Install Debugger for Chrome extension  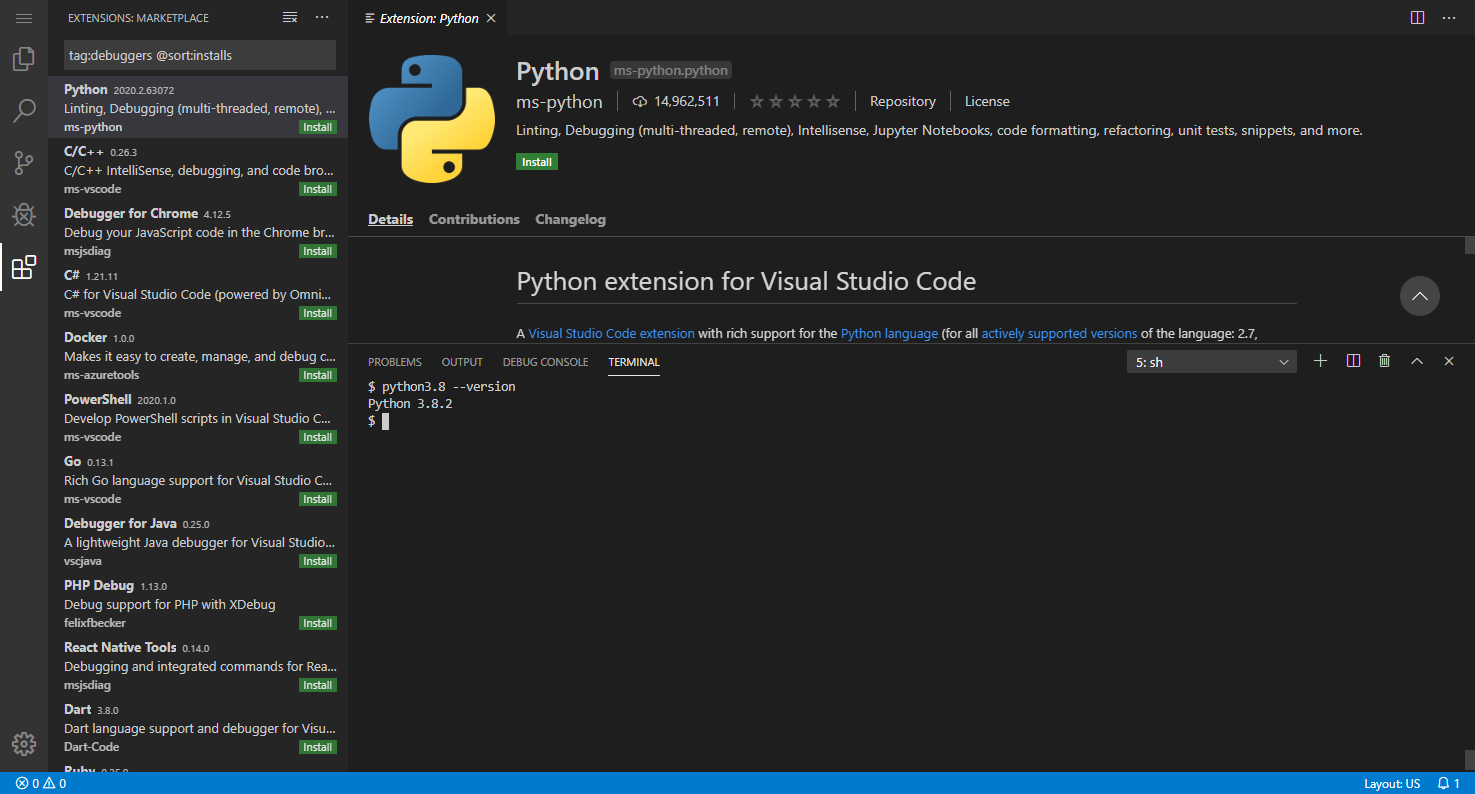318,252
